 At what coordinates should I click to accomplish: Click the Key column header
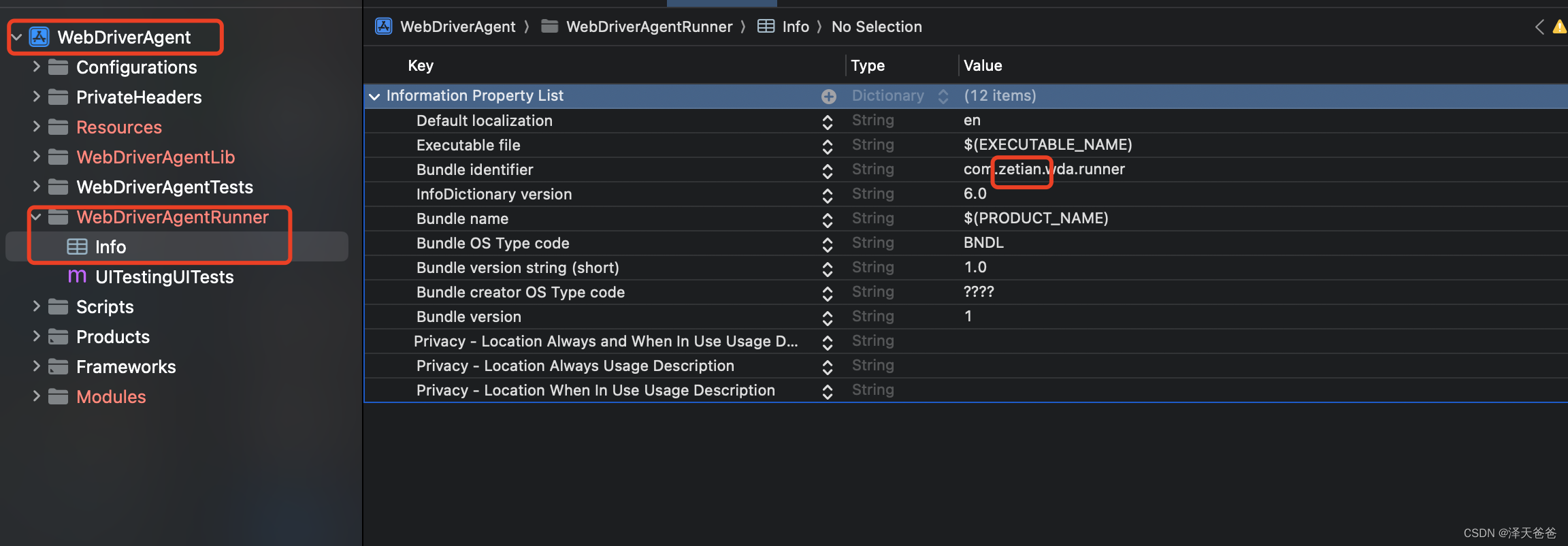421,65
